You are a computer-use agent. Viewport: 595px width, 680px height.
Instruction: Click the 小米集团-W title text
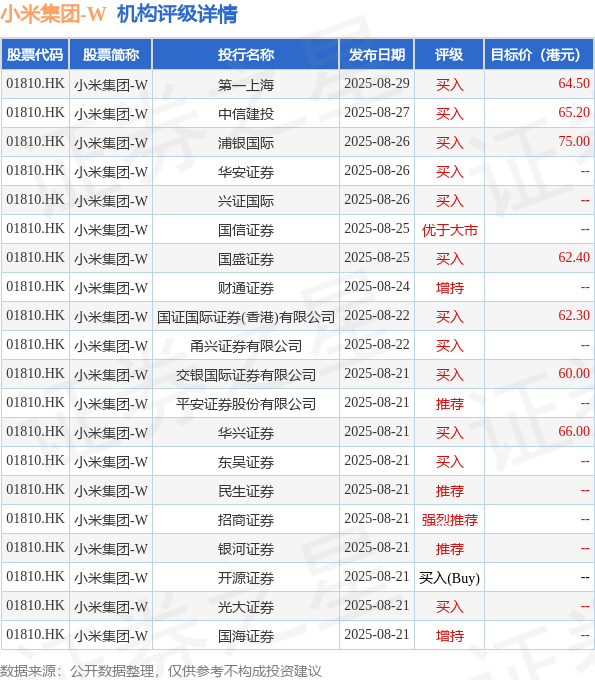53,14
